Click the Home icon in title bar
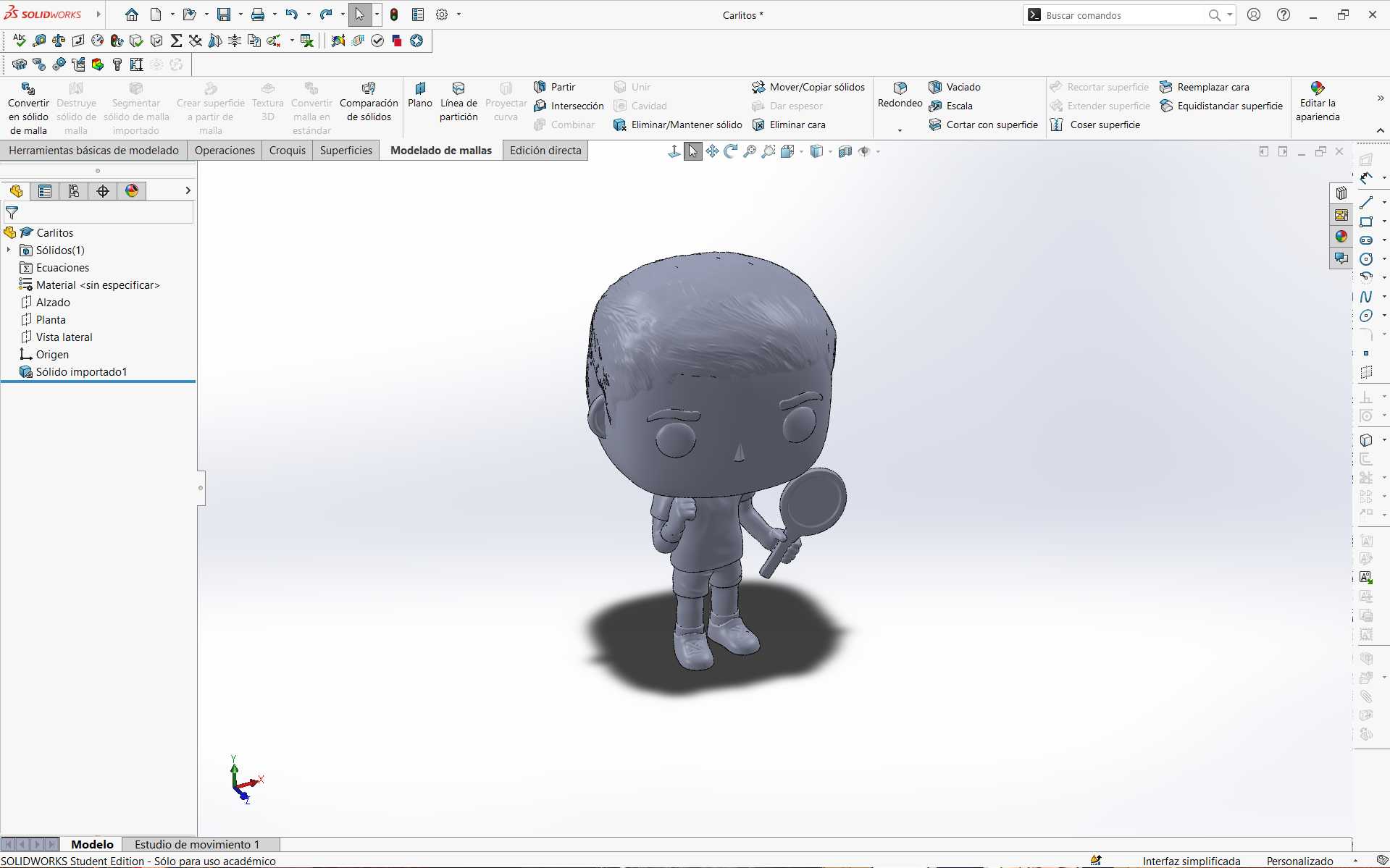The image size is (1390, 868). [131, 14]
